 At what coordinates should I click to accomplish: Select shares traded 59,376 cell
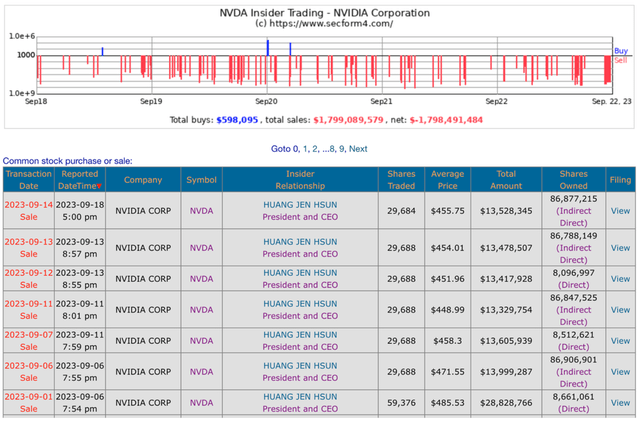pos(401,403)
